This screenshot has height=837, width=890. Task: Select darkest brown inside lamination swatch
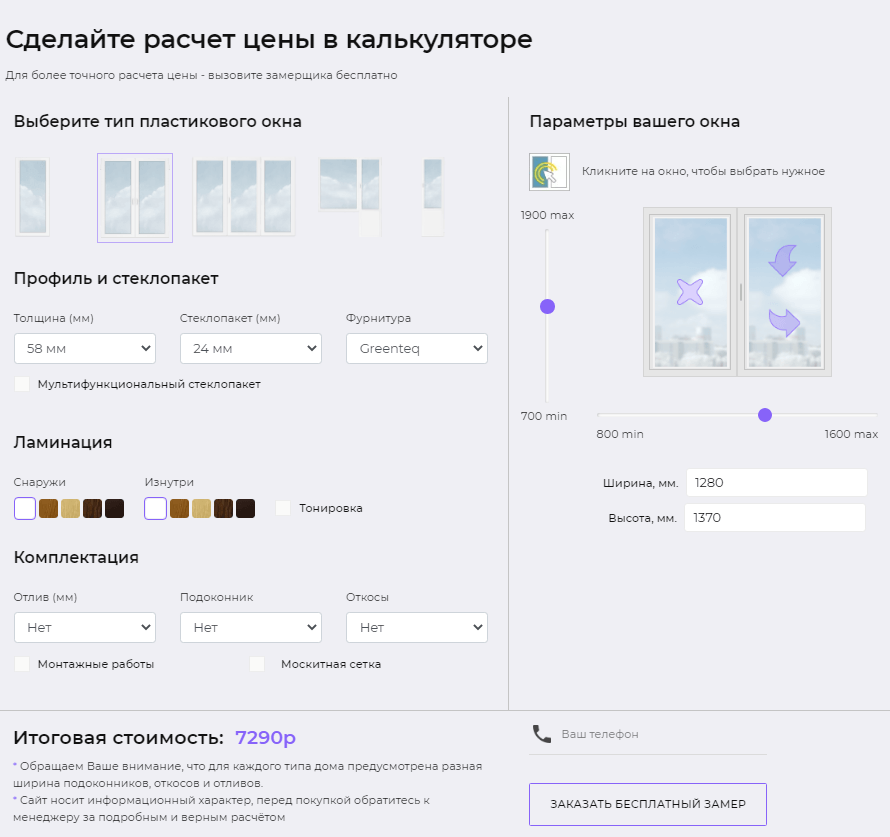pyautogui.click(x=245, y=508)
